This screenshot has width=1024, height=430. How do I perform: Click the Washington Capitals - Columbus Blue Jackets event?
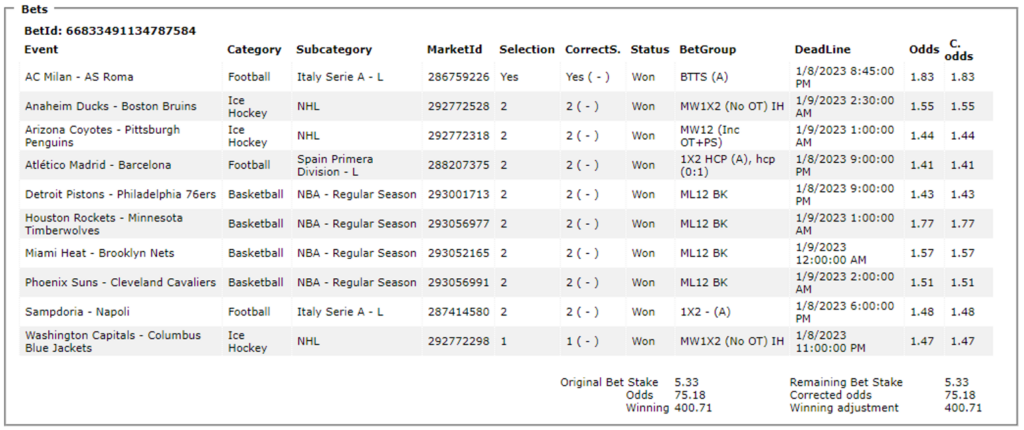coord(113,342)
